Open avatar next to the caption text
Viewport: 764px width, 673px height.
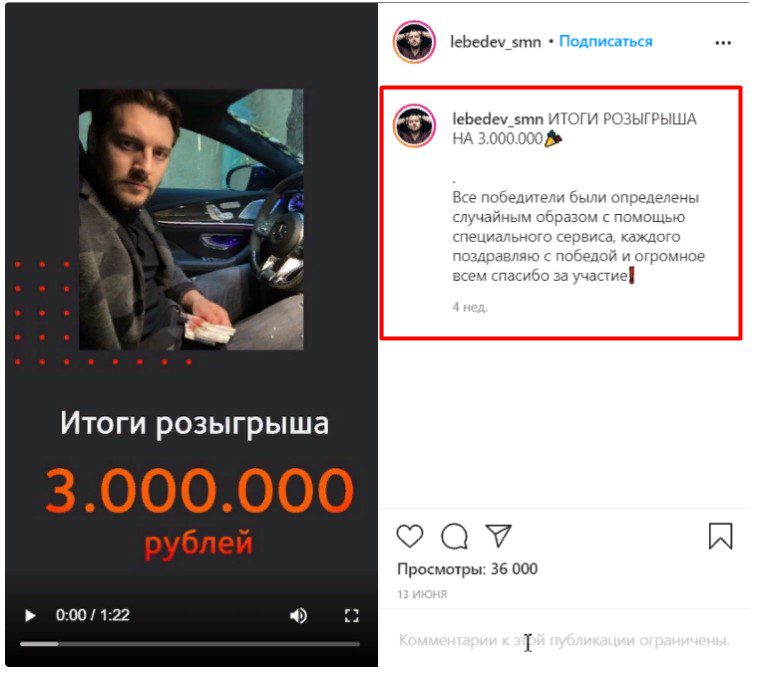[x=414, y=126]
